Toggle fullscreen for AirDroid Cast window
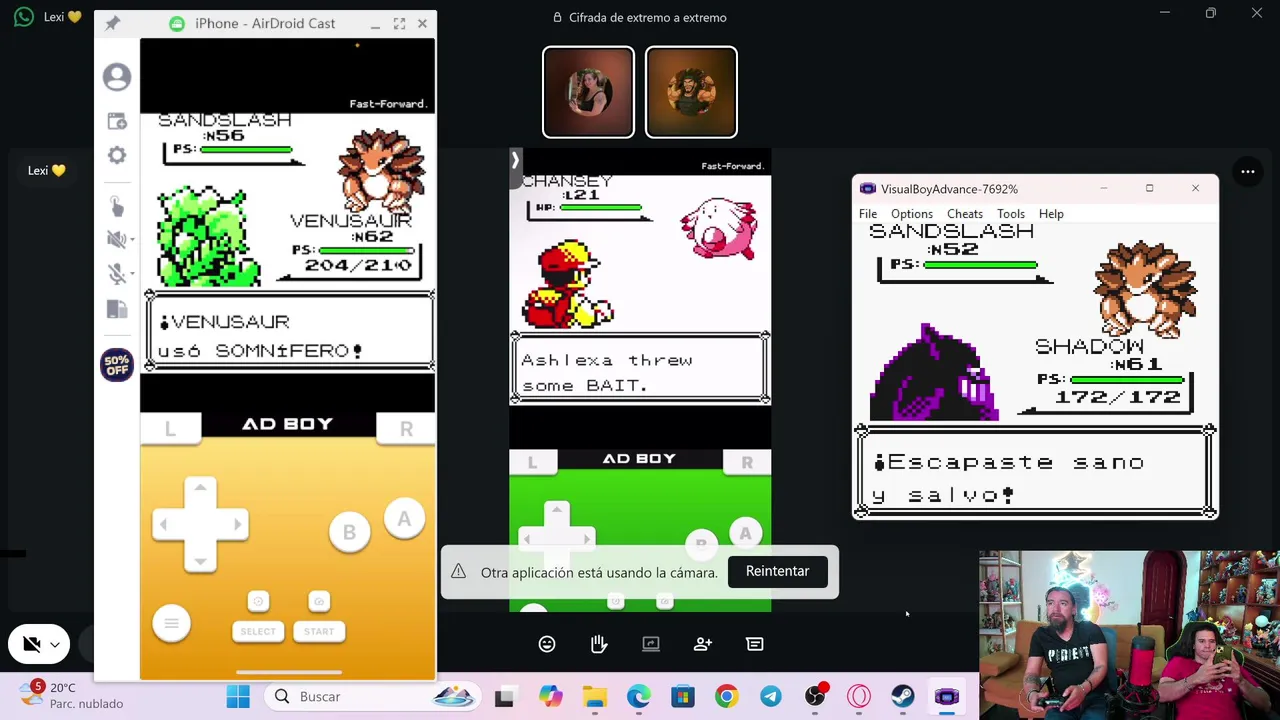1280x720 pixels. [399, 23]
